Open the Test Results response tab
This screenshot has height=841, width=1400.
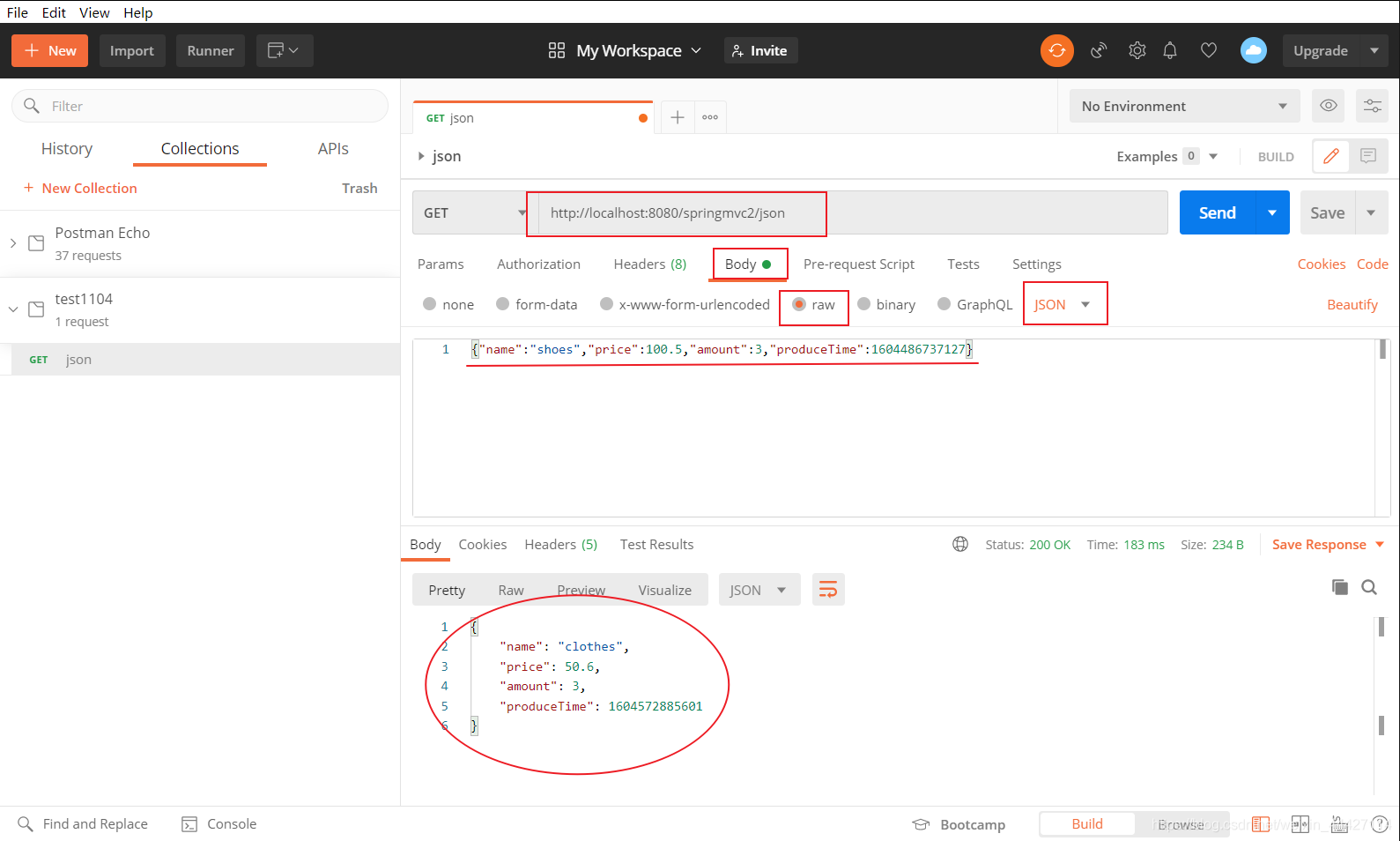tap(656, 544)
